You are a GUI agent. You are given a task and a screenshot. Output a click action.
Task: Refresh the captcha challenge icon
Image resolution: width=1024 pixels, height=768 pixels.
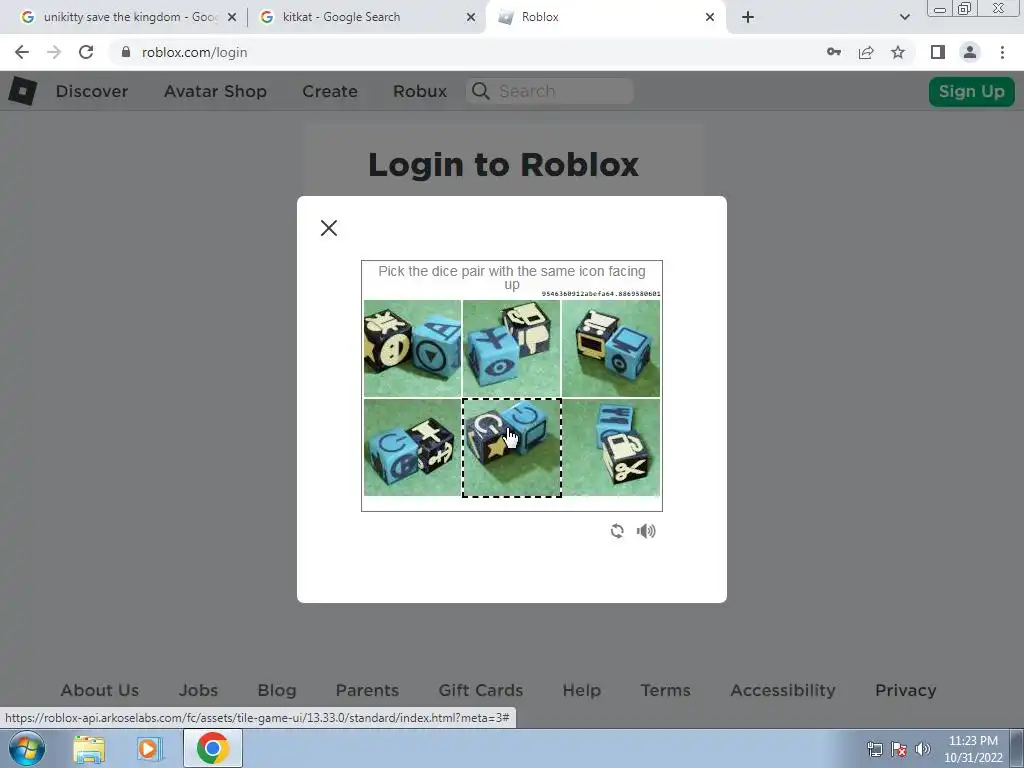[x=617, y=531]
